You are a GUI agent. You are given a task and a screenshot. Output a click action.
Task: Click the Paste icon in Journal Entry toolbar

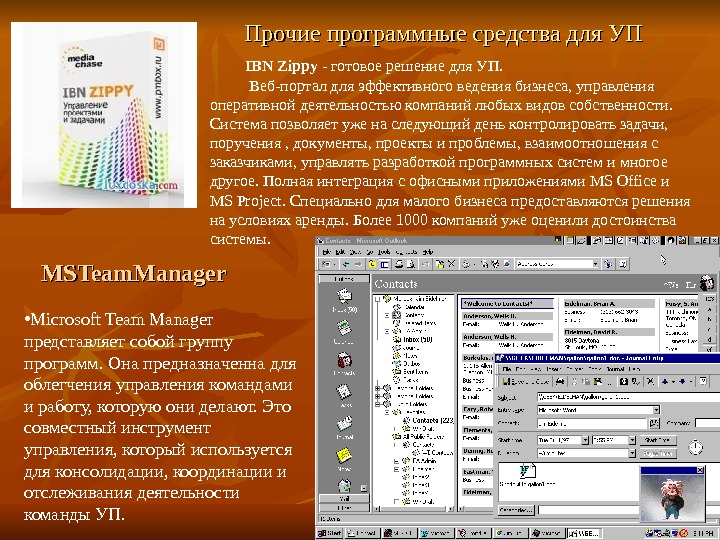pos(598,381)
